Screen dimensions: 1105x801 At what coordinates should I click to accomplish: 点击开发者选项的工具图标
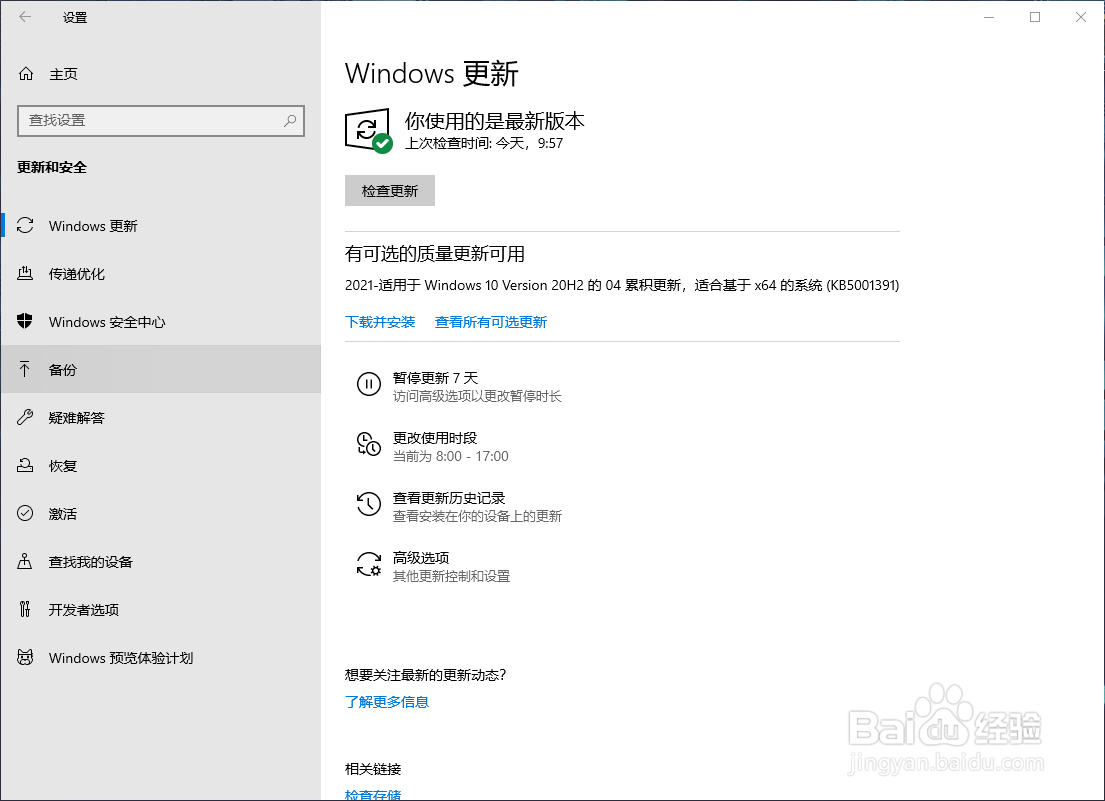(x=25, y=609)
